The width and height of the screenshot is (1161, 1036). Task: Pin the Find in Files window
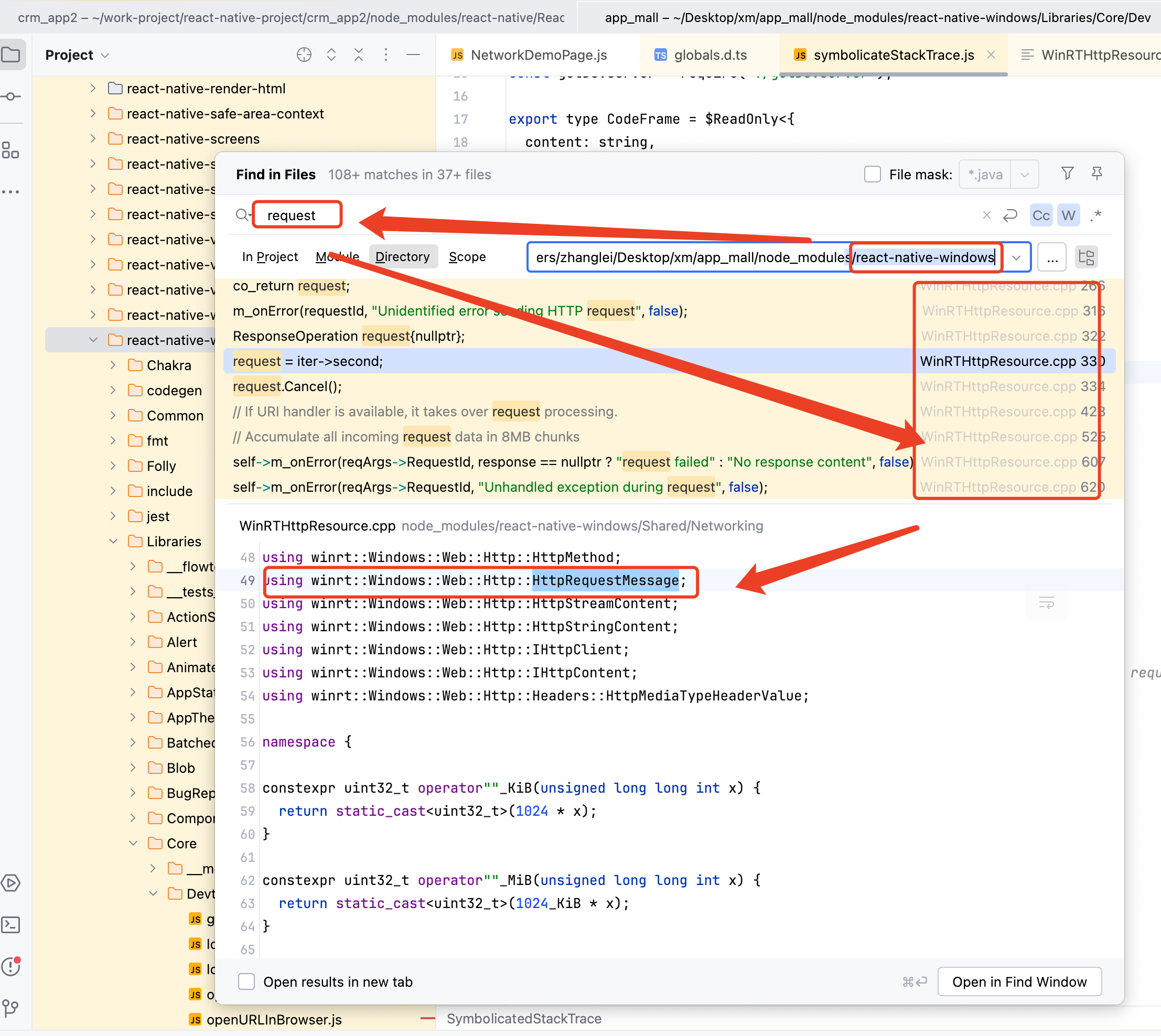[x=1096, y=174]
